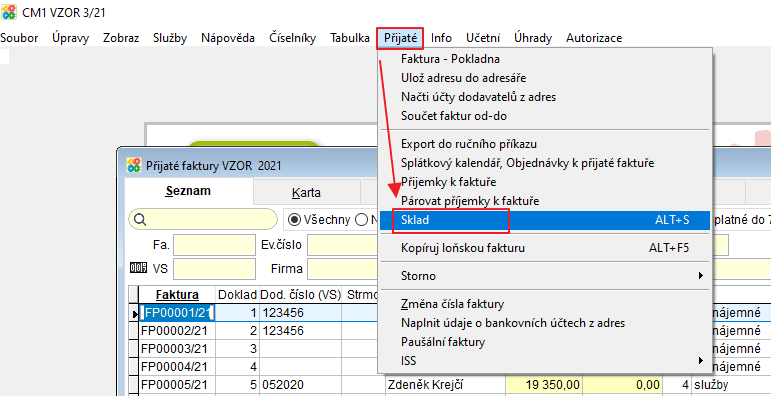Expand the ISS submenu
Screen dimensions: 771x396
coord(545,361)
